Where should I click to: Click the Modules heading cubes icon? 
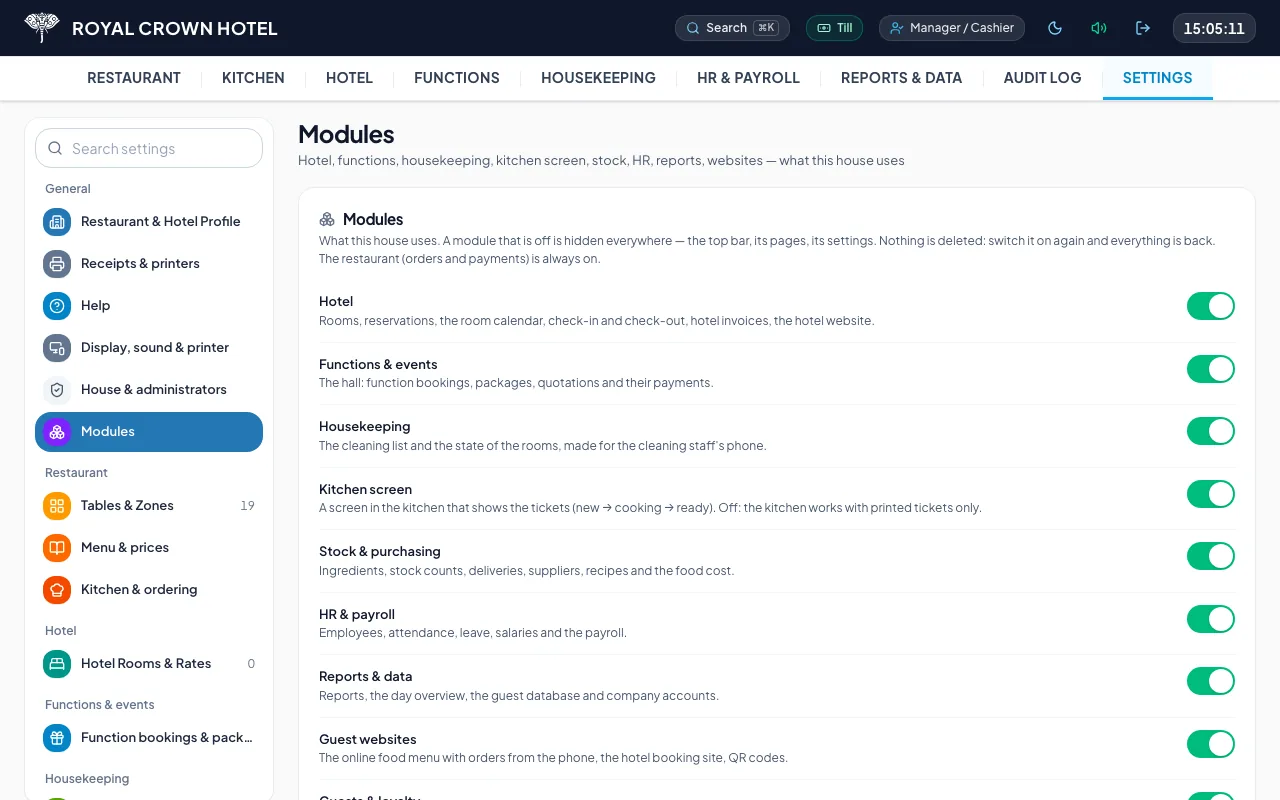click(x=327, y=219)
